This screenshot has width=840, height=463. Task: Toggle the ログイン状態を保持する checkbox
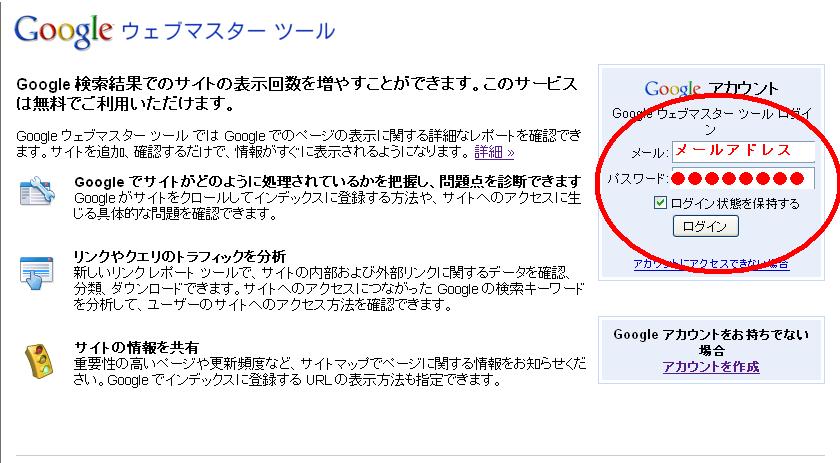pos(660,203)
